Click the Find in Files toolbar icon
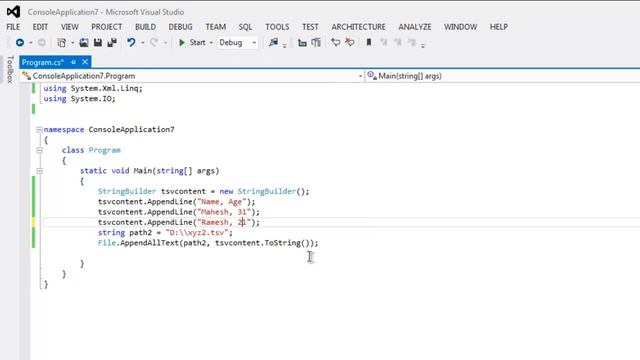 (x=273, y=42)
